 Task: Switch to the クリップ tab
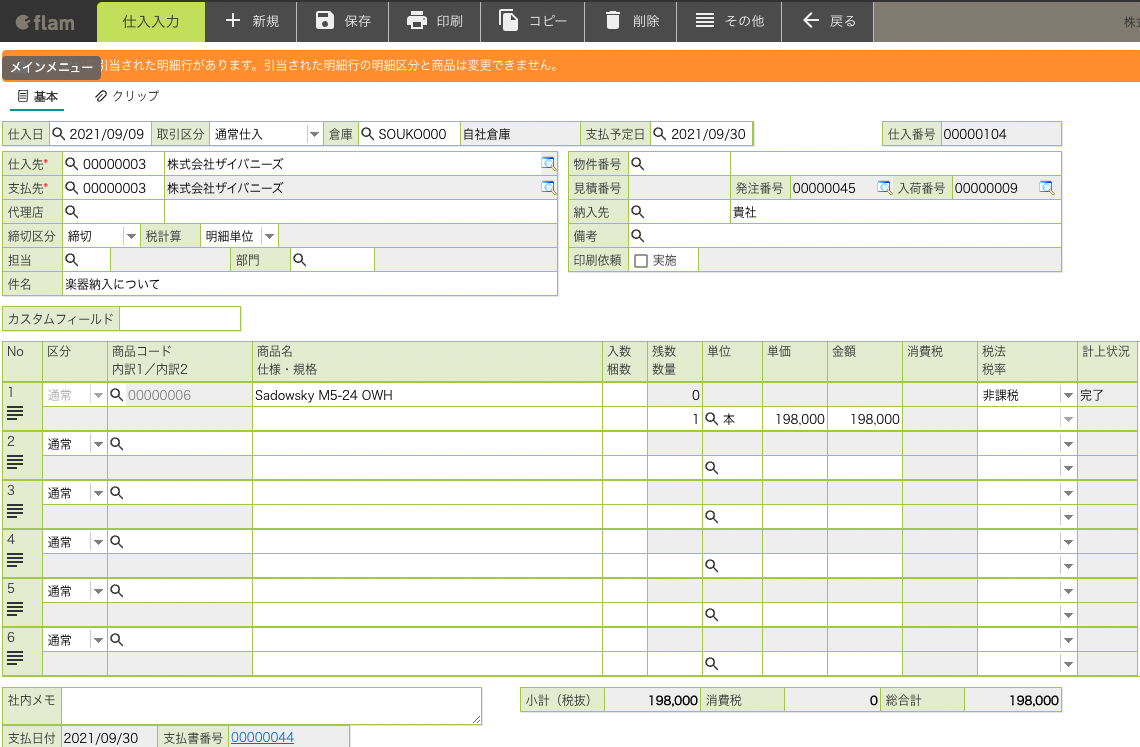(127, 96)
